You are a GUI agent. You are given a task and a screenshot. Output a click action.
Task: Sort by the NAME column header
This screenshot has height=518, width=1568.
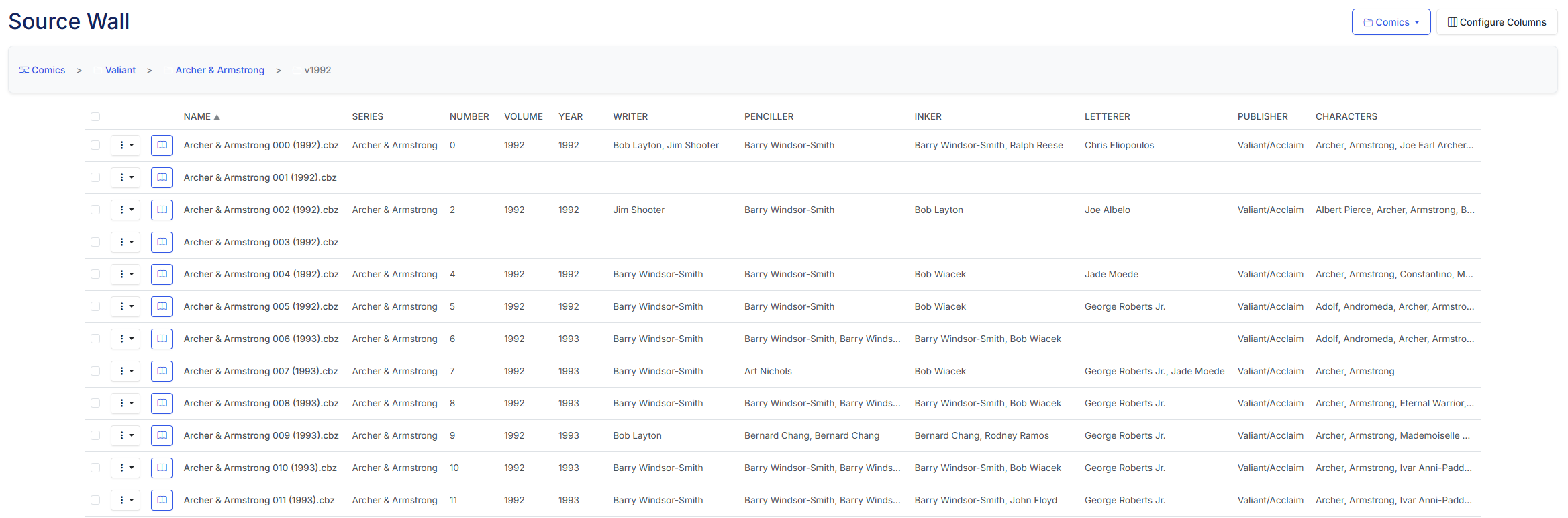click(x=197, y=117)
